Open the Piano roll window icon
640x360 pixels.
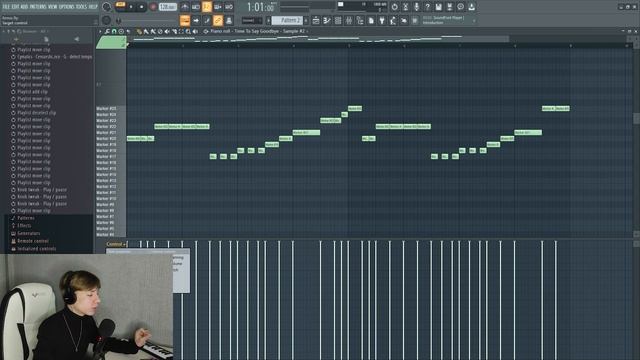(327, 20)
